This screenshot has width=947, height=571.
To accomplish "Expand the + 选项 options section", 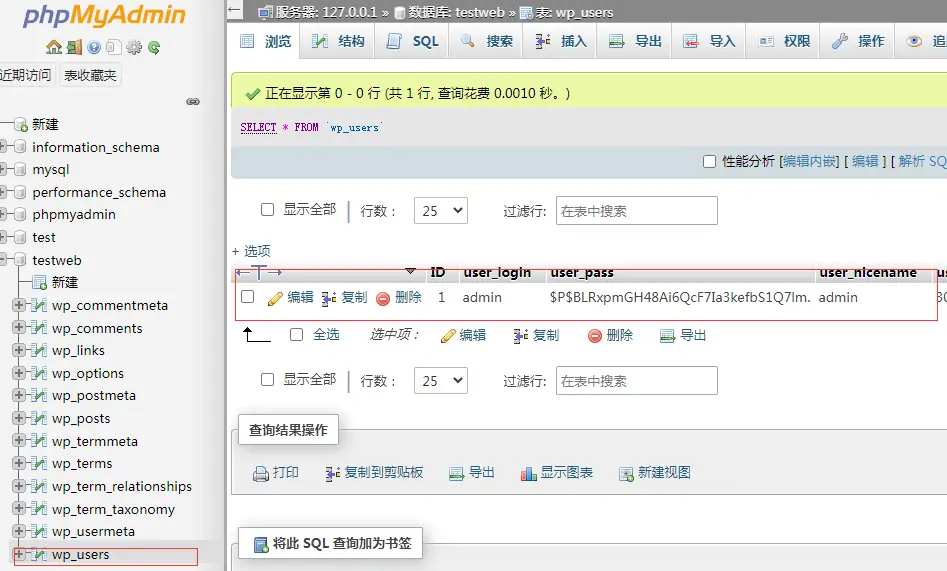I will click(251, 251).
